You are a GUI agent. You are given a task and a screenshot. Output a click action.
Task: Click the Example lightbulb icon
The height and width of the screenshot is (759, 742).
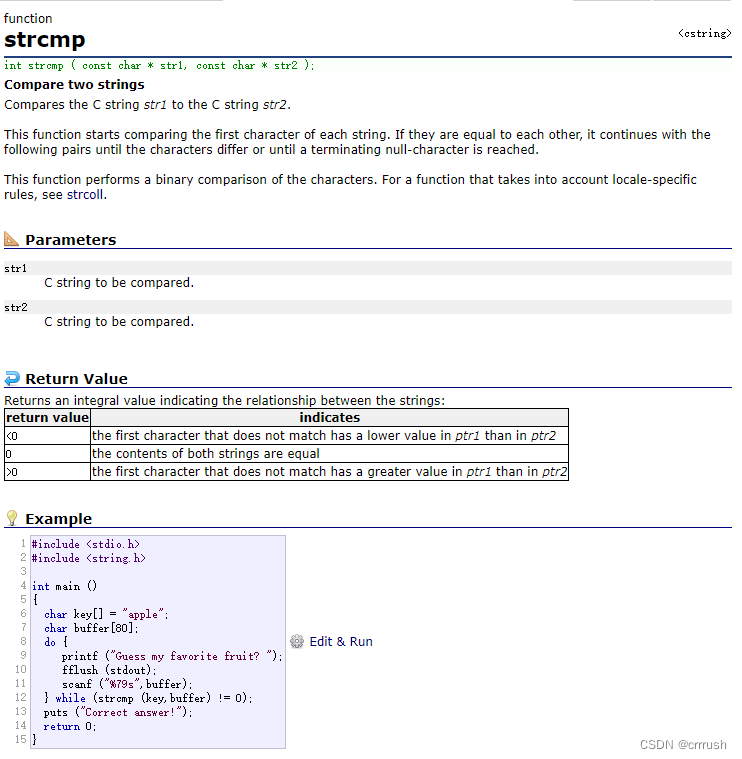[x=12, y=518]
